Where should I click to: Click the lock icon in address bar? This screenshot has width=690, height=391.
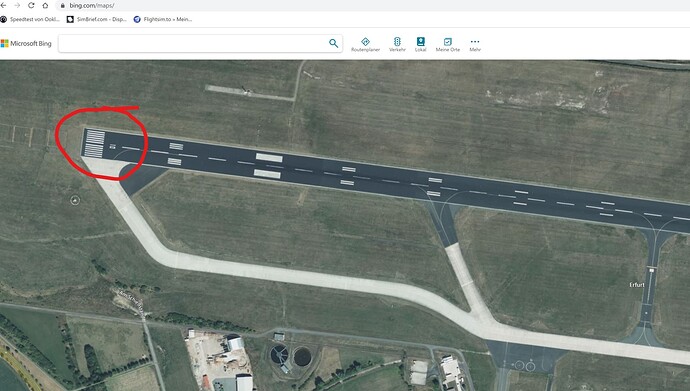tap(62, 6)
